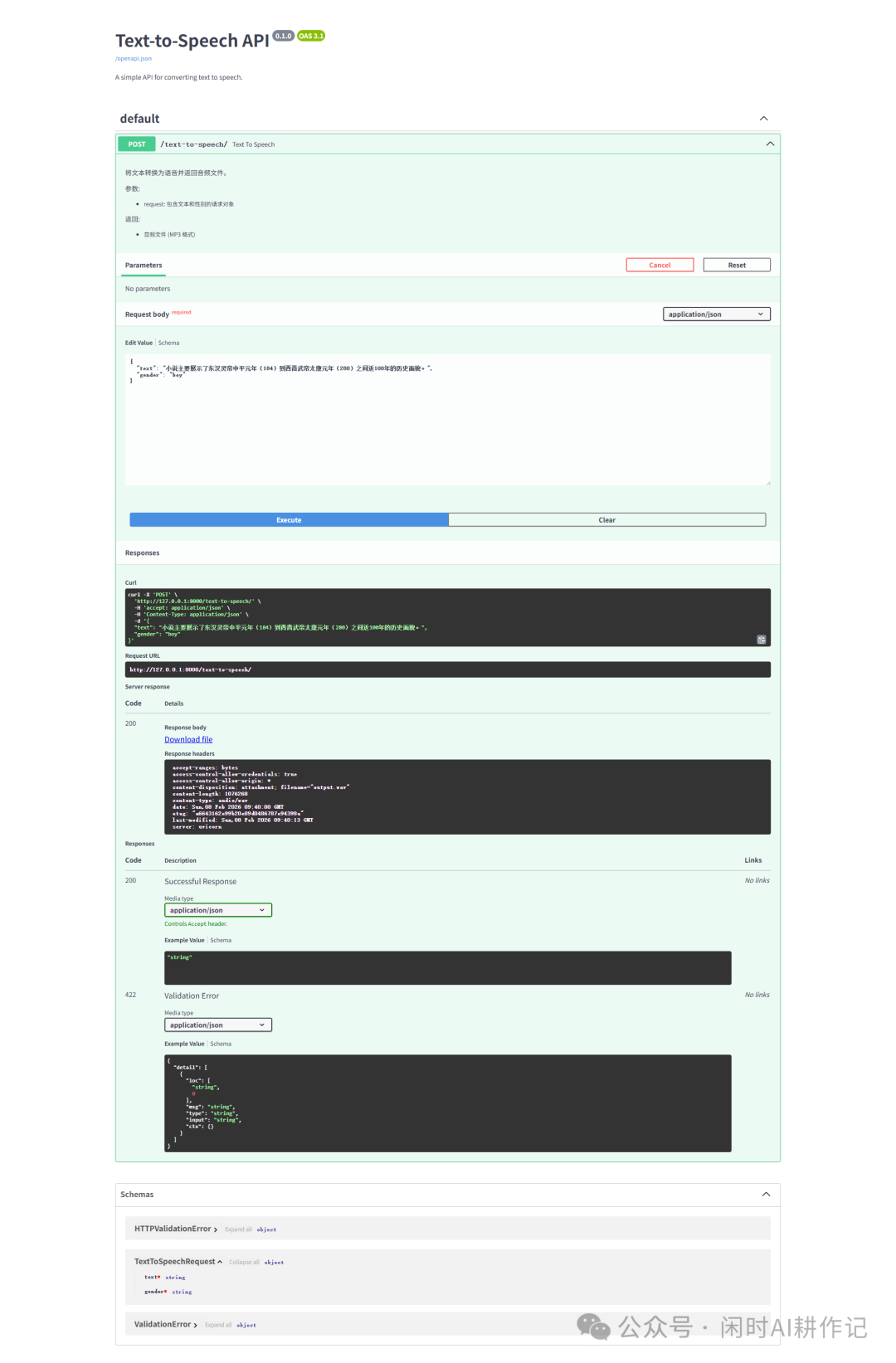The height and width of the screenshot is (1363, 896).
Task: Collapse the Schemas section chevron
Action: [766, 1195]
